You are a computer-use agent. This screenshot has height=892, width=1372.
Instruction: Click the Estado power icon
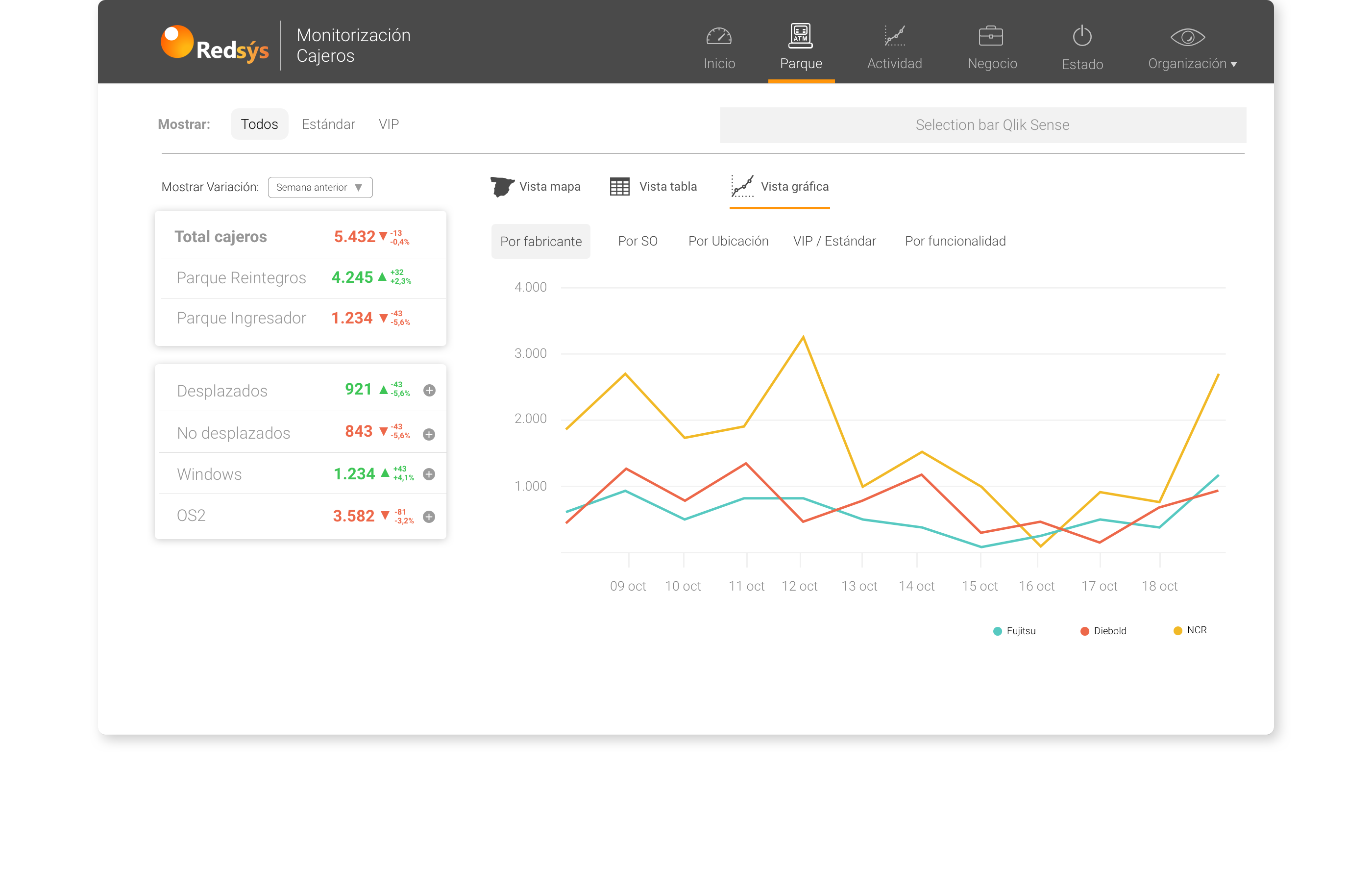(1081, 36)
